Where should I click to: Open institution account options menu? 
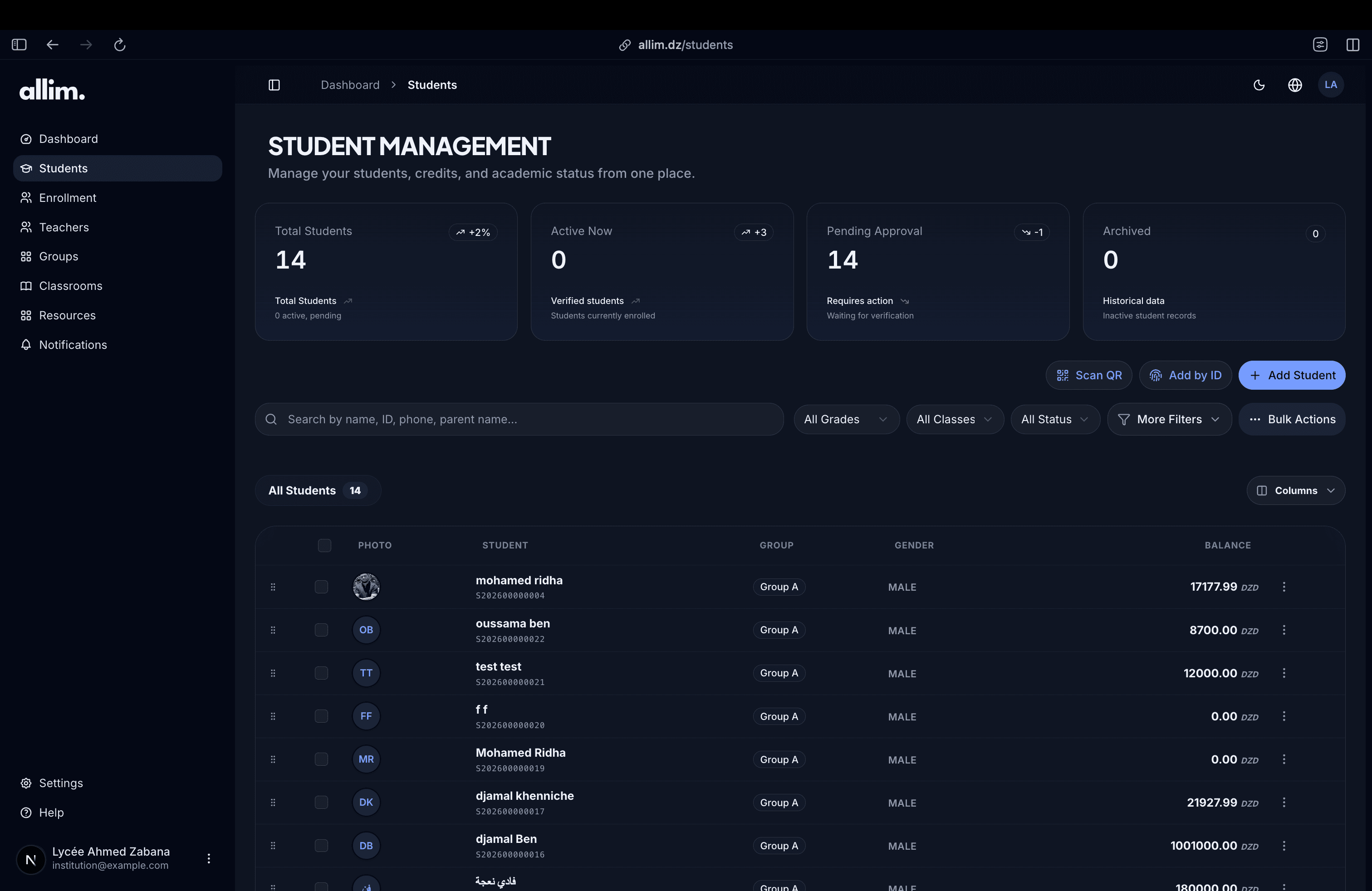(x=209, y=859)
